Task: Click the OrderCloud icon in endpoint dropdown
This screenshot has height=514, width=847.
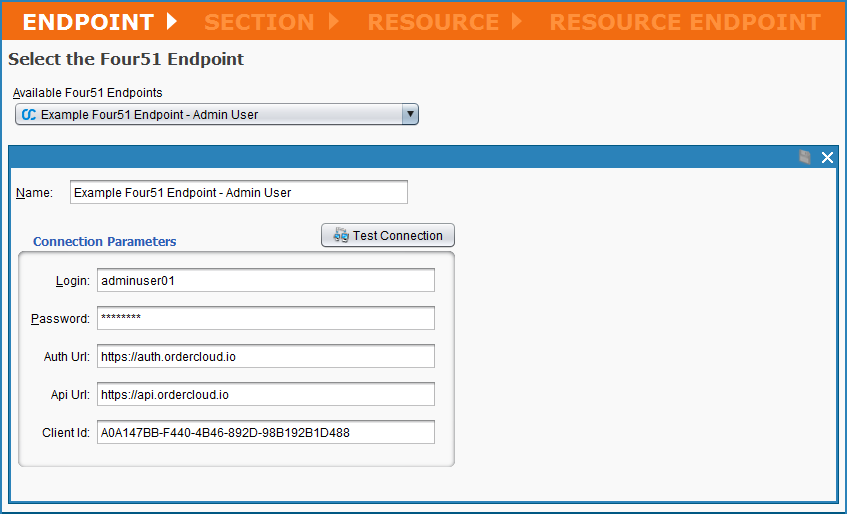Action: click(29, 115)
